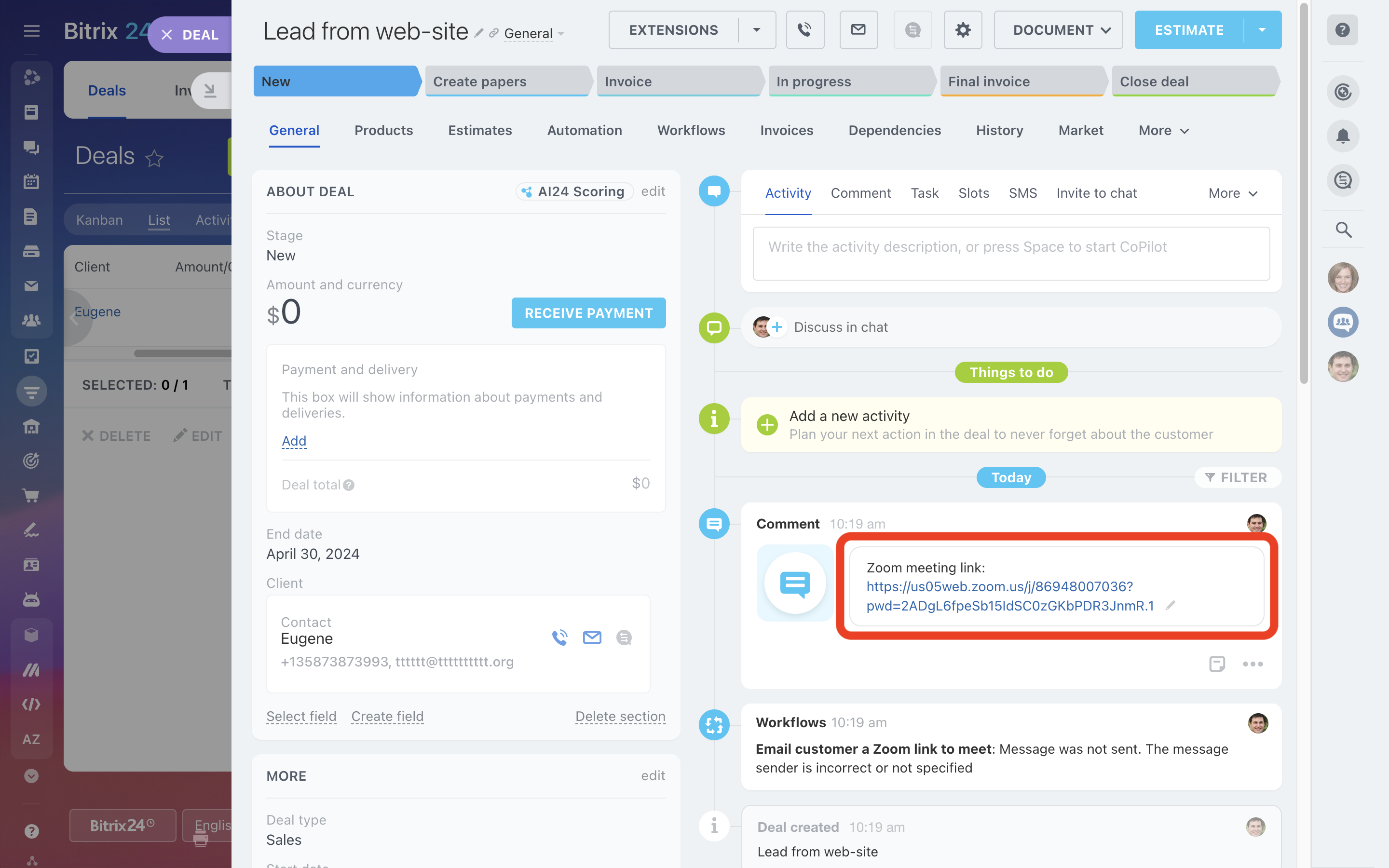The height and width of the screenshot is (868, 1389).
Task: Switch to the Products tab
Action: [383, 131]
